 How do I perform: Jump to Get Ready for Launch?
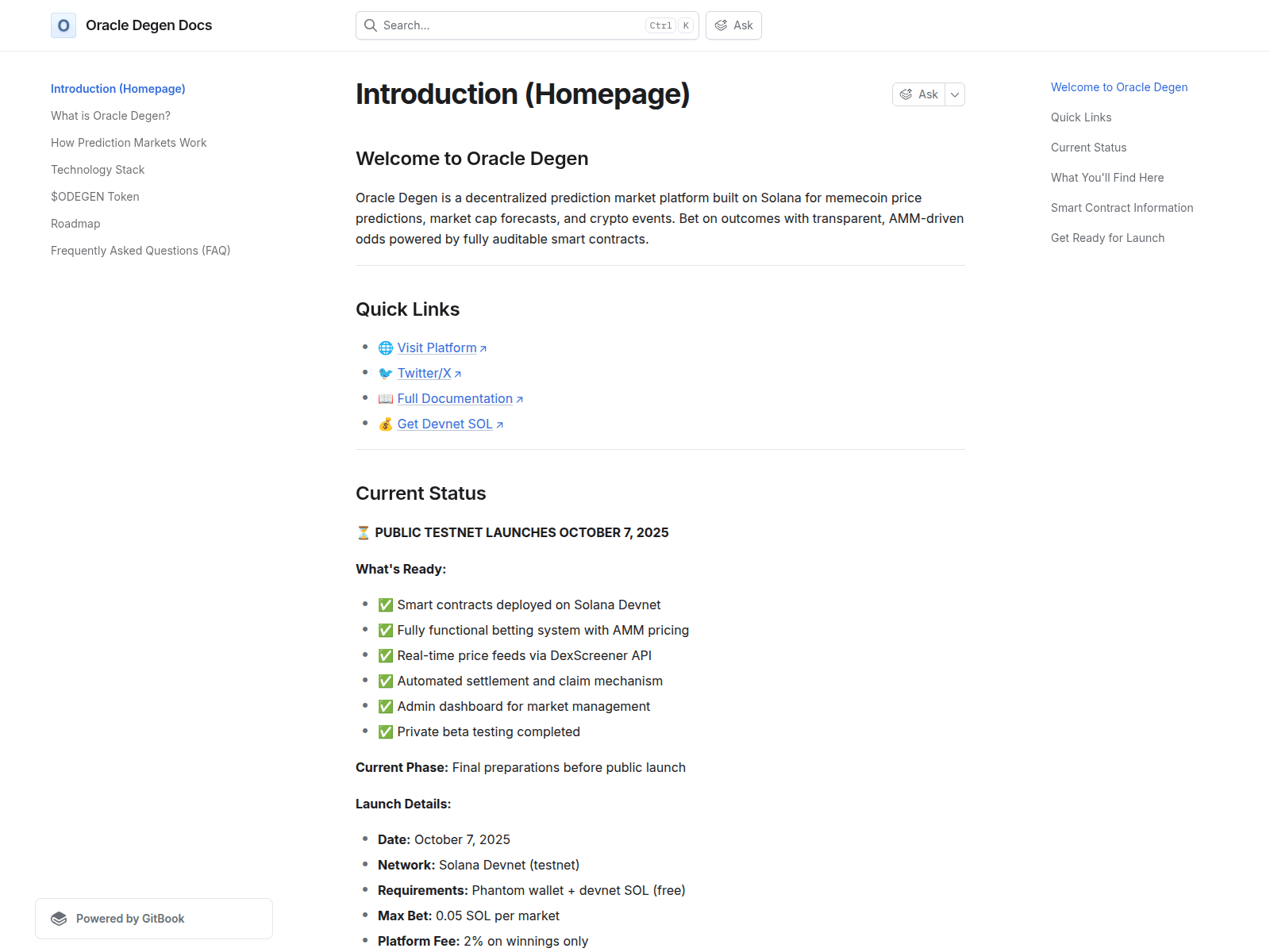tap(1108, 238)
